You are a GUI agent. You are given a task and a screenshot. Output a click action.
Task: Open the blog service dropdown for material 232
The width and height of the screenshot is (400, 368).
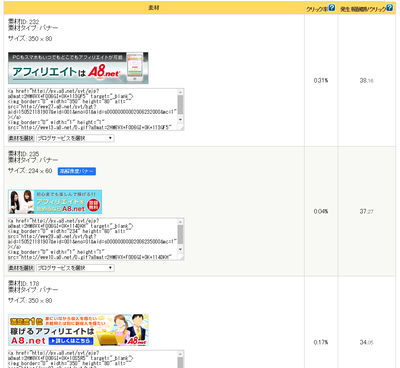coord(75,138)
